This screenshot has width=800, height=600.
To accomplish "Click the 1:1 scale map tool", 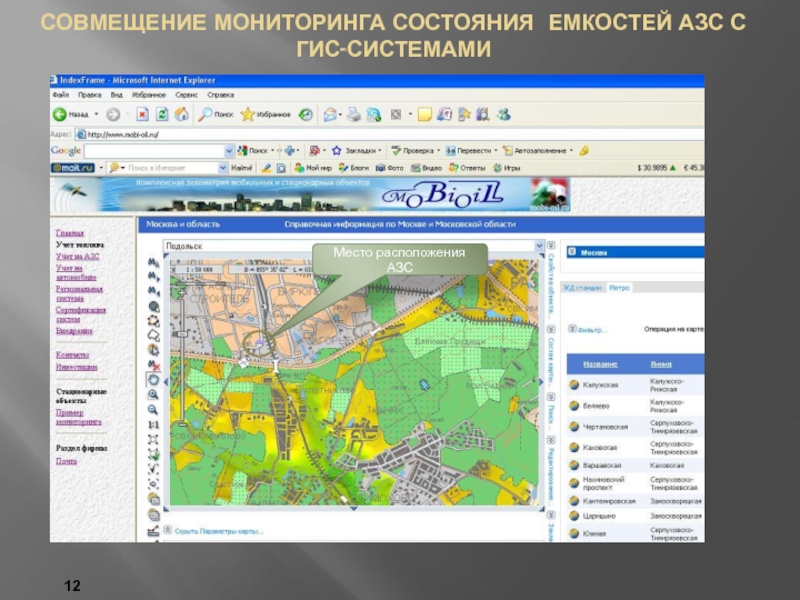I will 154,424.
